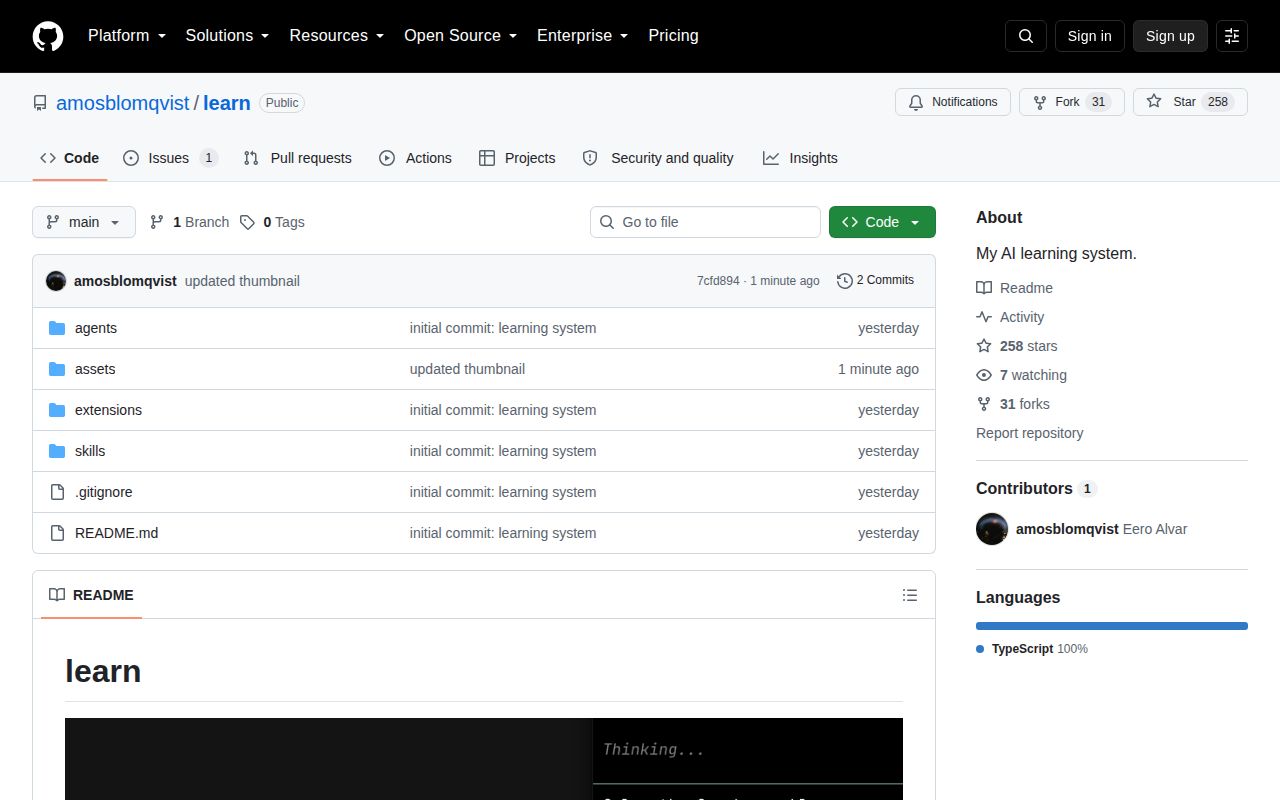View the 2 Commits history
This screenshot has width=1280, height=800.
click(x=875, y=280)
